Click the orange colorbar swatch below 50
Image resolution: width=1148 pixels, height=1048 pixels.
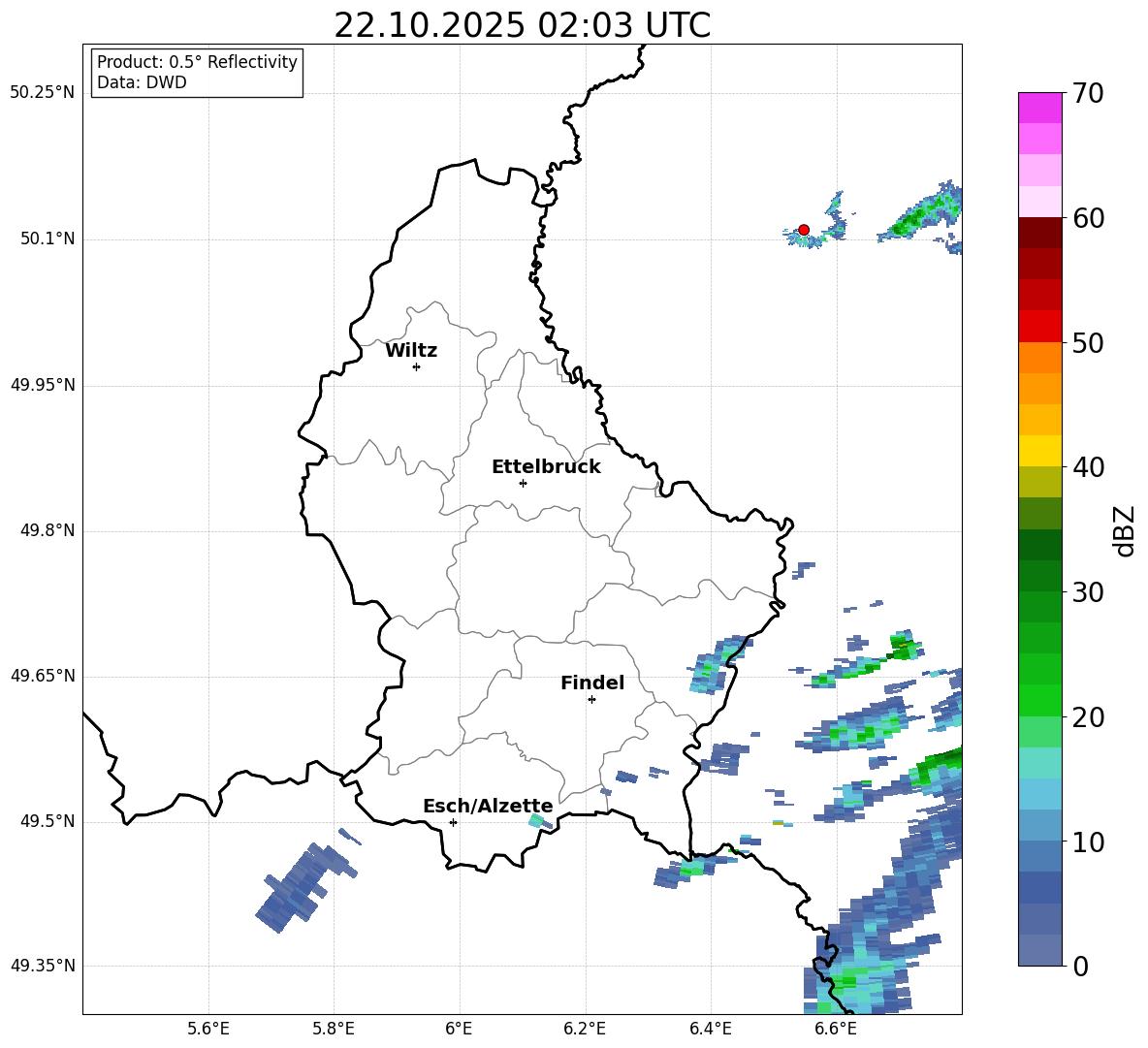pyautogui.click(x=1039, y=357)
